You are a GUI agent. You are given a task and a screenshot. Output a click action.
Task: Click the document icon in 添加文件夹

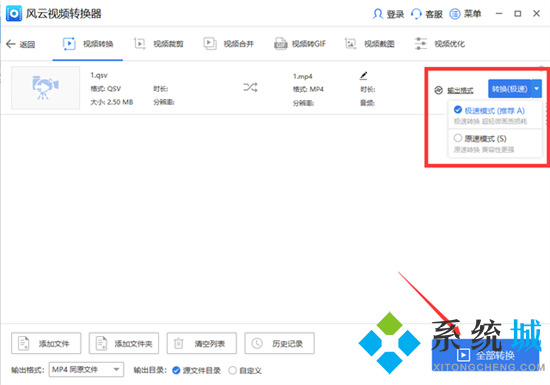point(101,343)
